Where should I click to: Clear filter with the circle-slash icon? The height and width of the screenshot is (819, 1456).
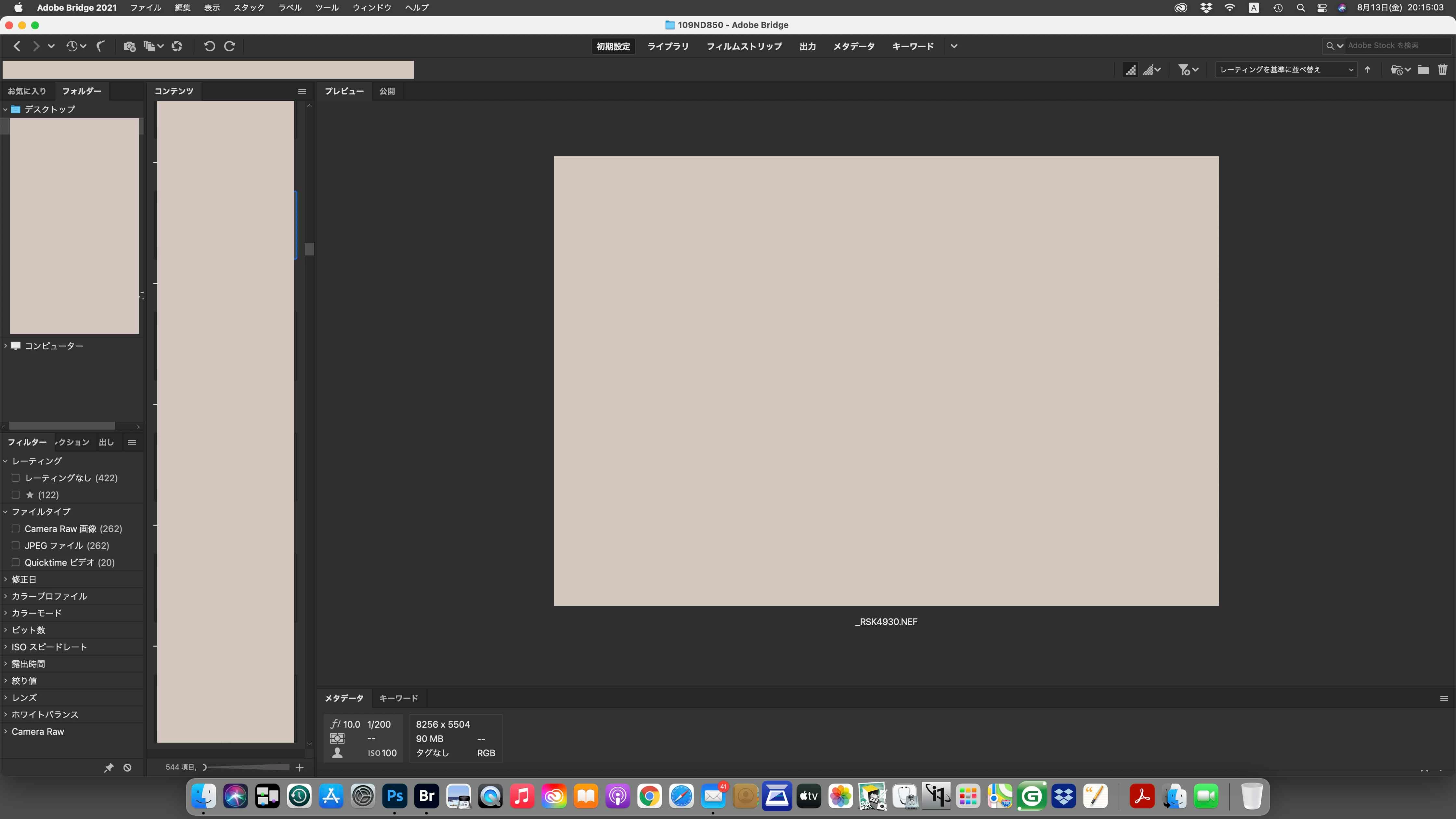[127, 768]
